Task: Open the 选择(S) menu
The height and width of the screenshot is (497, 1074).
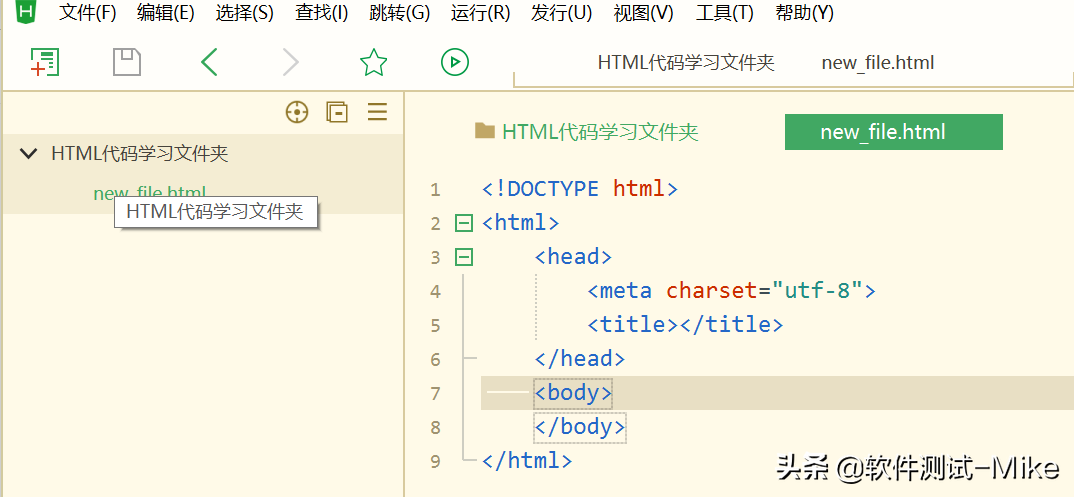Action: tap(245, 12)
